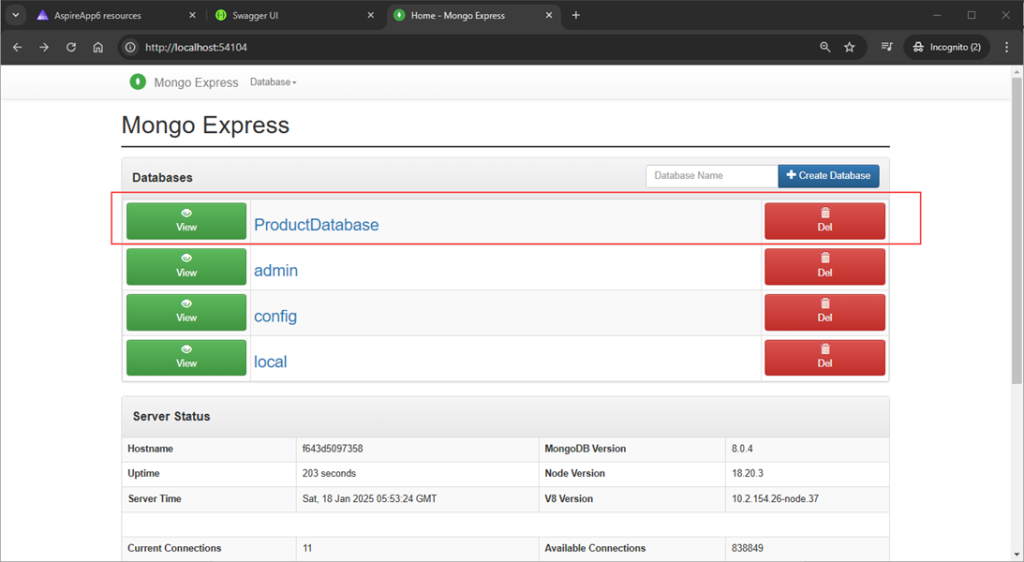Click the Server Status heading
The image size is (1024, 562).
tap(172, 416)
